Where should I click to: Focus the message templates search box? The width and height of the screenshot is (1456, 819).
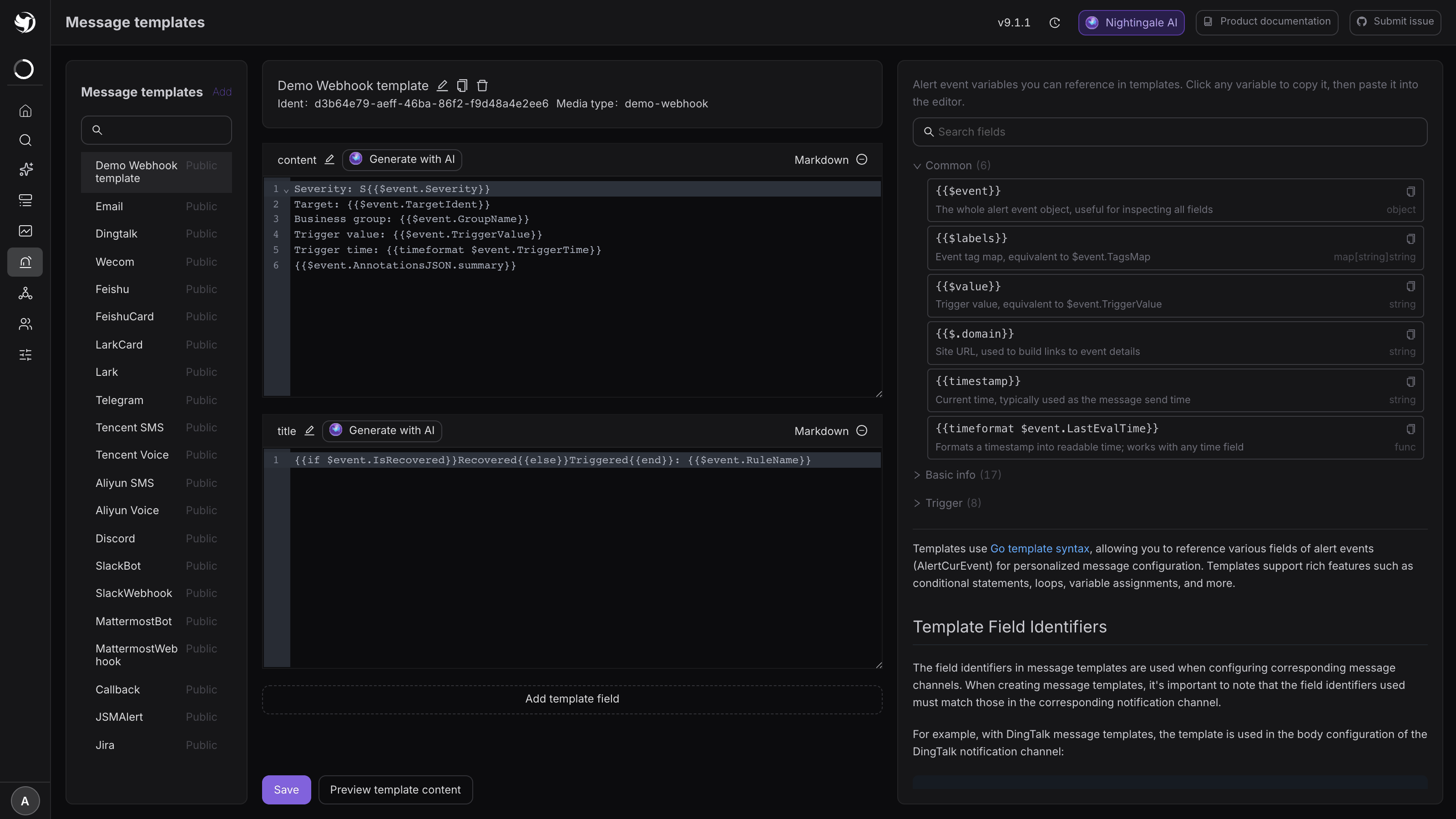[156, 131]
